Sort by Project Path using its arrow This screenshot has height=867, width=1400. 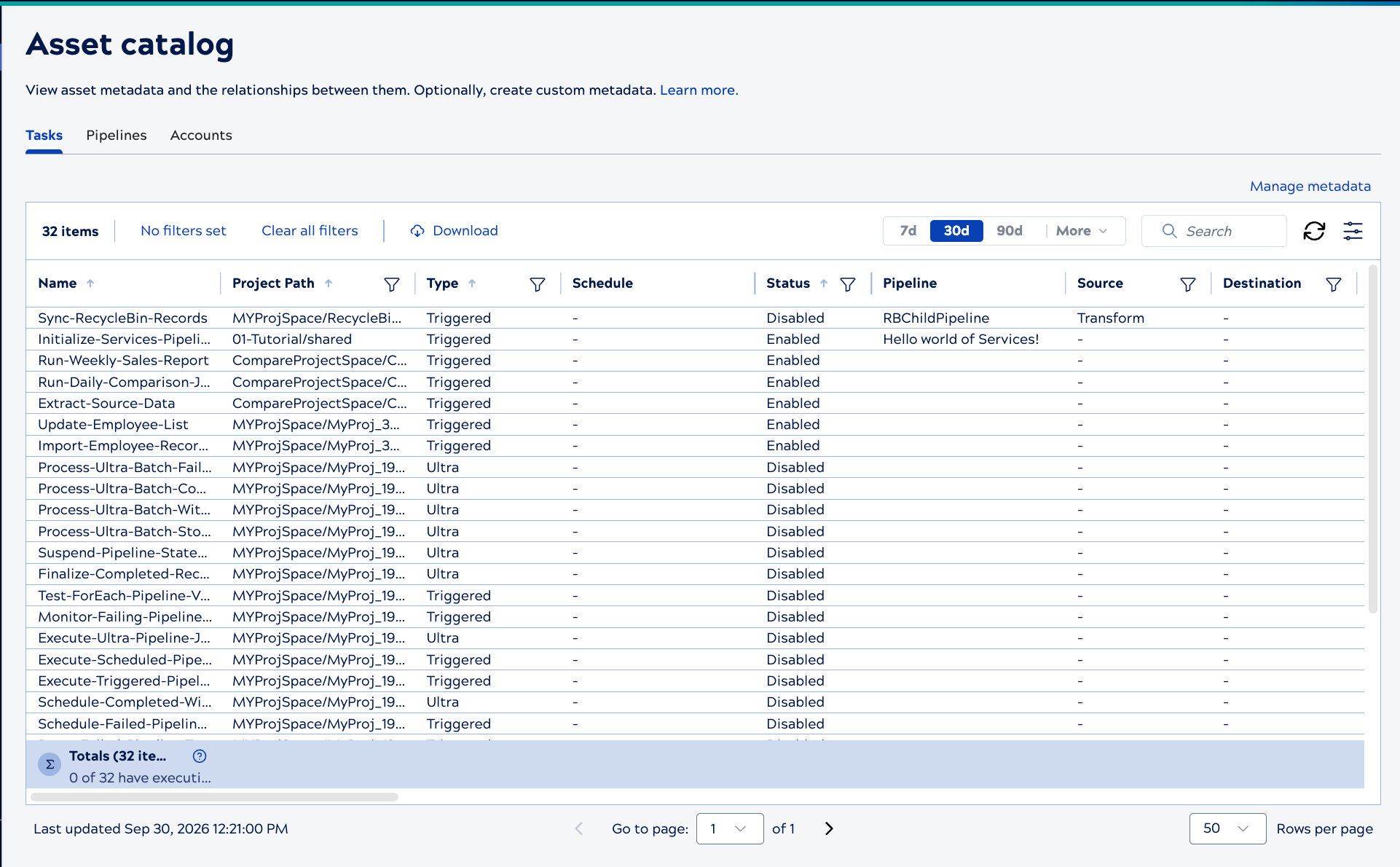[329, 283]
